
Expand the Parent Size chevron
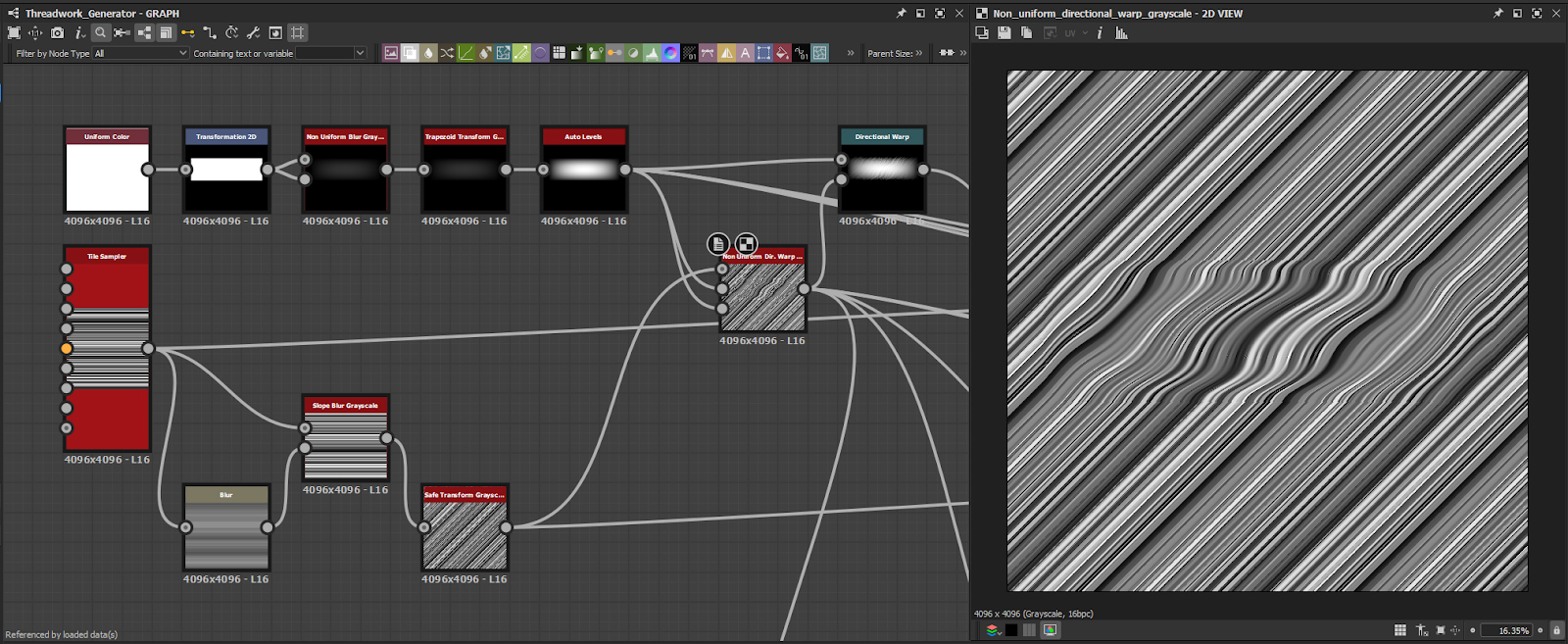[x=918, y=54]
